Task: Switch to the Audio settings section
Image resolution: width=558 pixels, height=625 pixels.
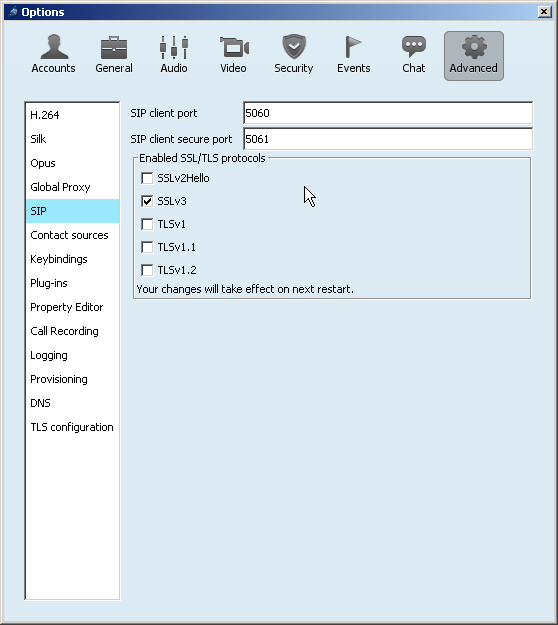Action: click(174, 55)
